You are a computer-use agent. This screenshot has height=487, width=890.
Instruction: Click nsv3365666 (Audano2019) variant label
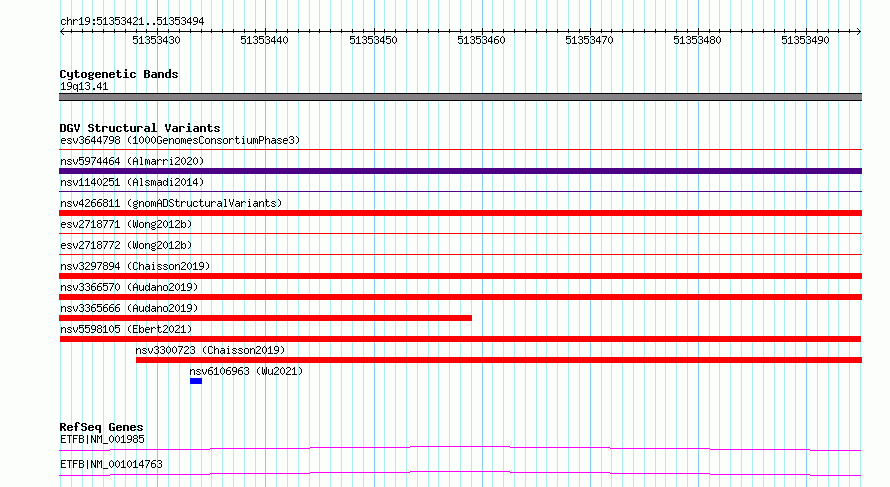(x=129, y=308)
